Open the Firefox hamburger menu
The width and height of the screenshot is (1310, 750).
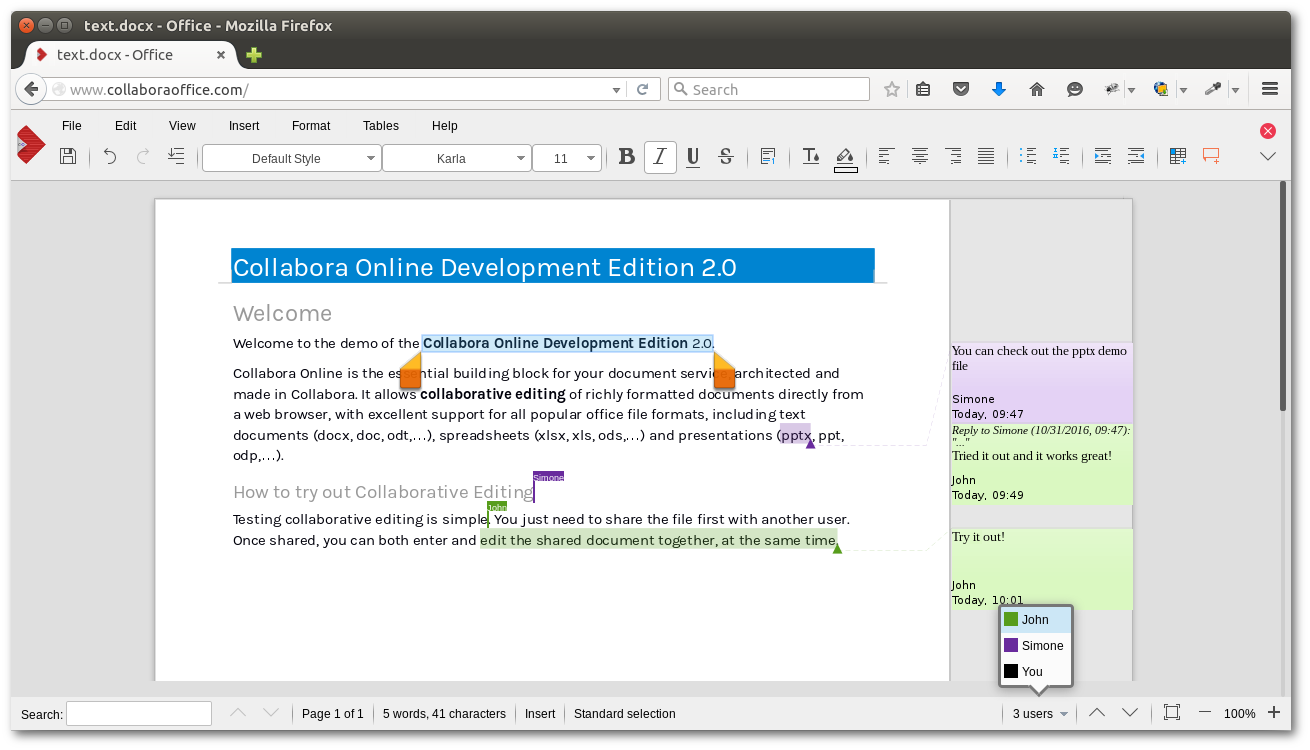pos(1270,89)
